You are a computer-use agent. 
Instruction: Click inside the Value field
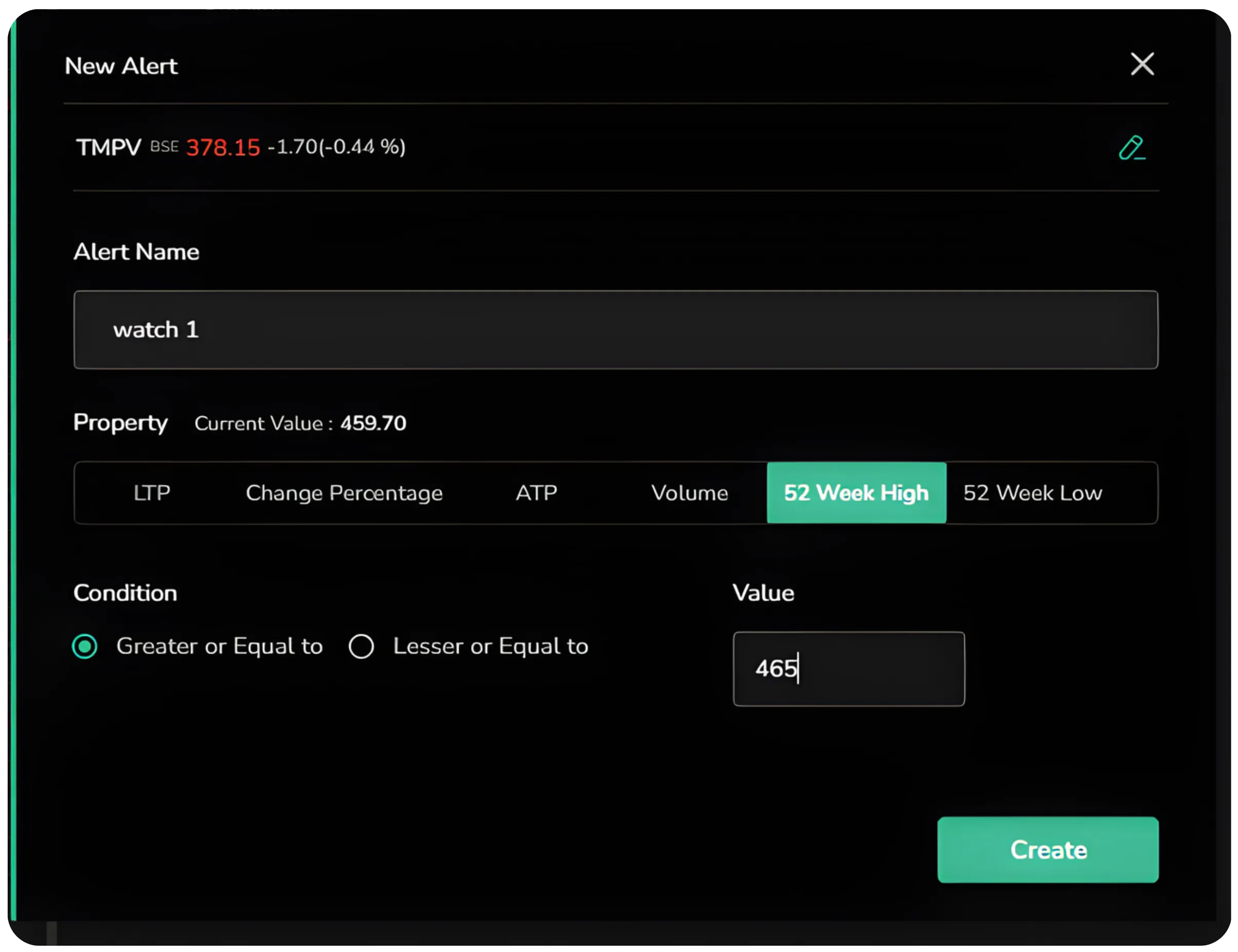coord(849,669)
